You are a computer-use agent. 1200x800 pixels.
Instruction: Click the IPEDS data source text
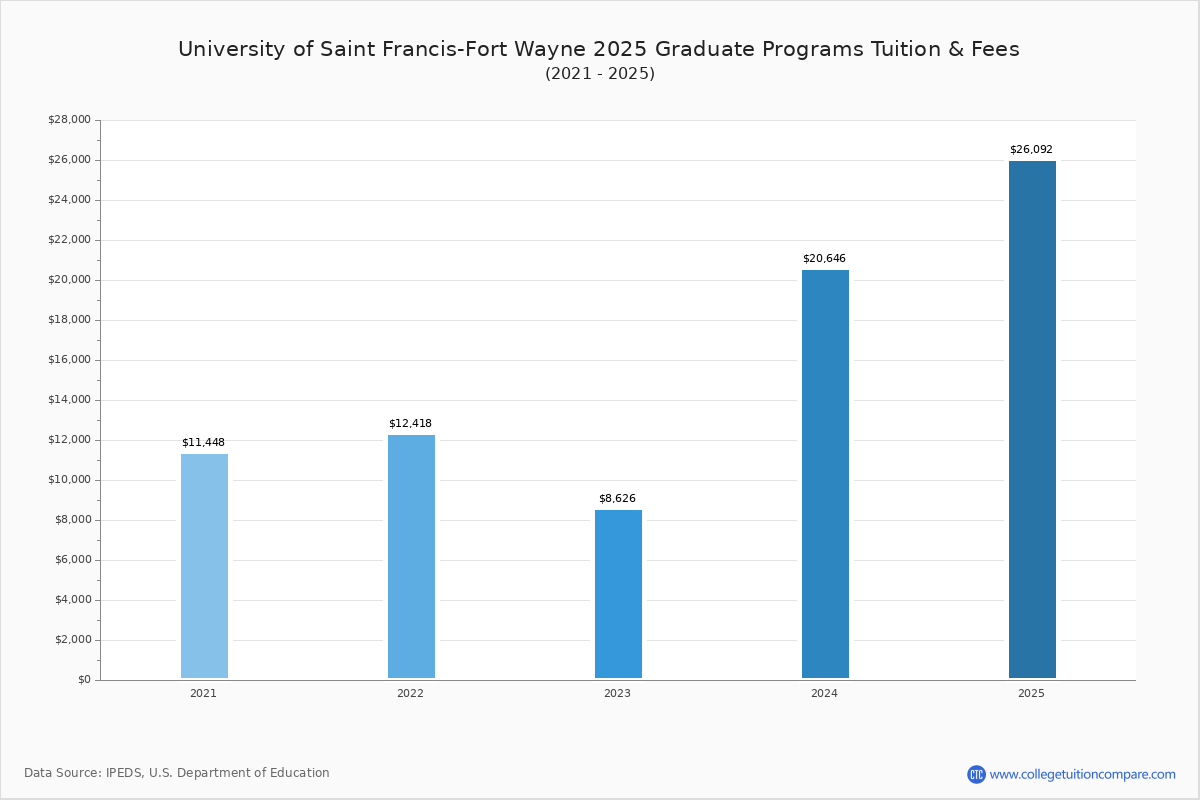(x=177, y=773)
